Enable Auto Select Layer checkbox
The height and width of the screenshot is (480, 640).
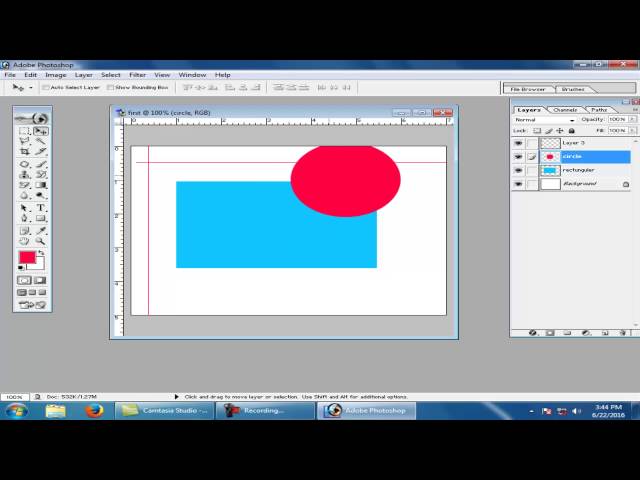click(x=46, y=87)
